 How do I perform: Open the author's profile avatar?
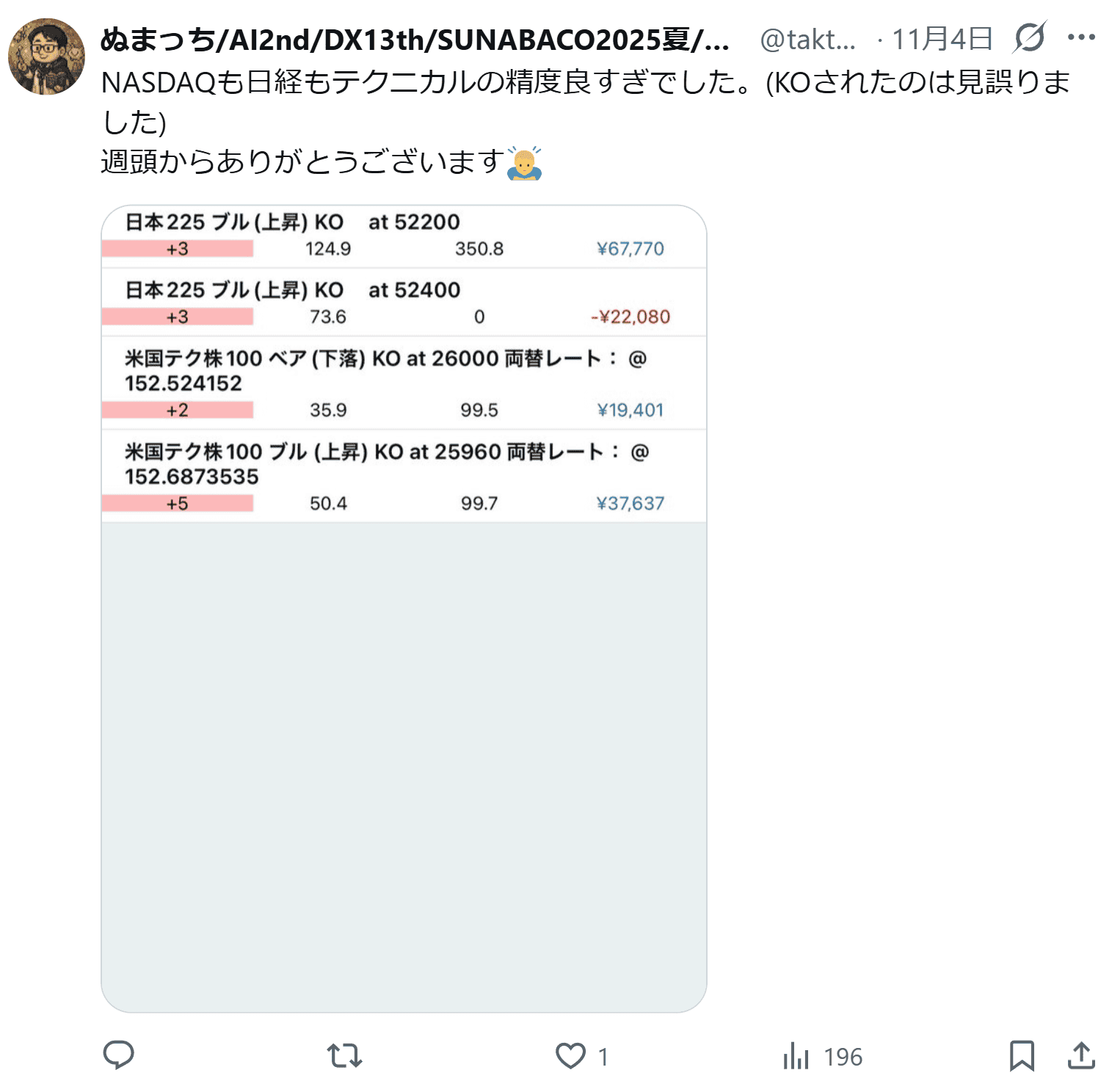pyautogui.click(x=46, y=57)
